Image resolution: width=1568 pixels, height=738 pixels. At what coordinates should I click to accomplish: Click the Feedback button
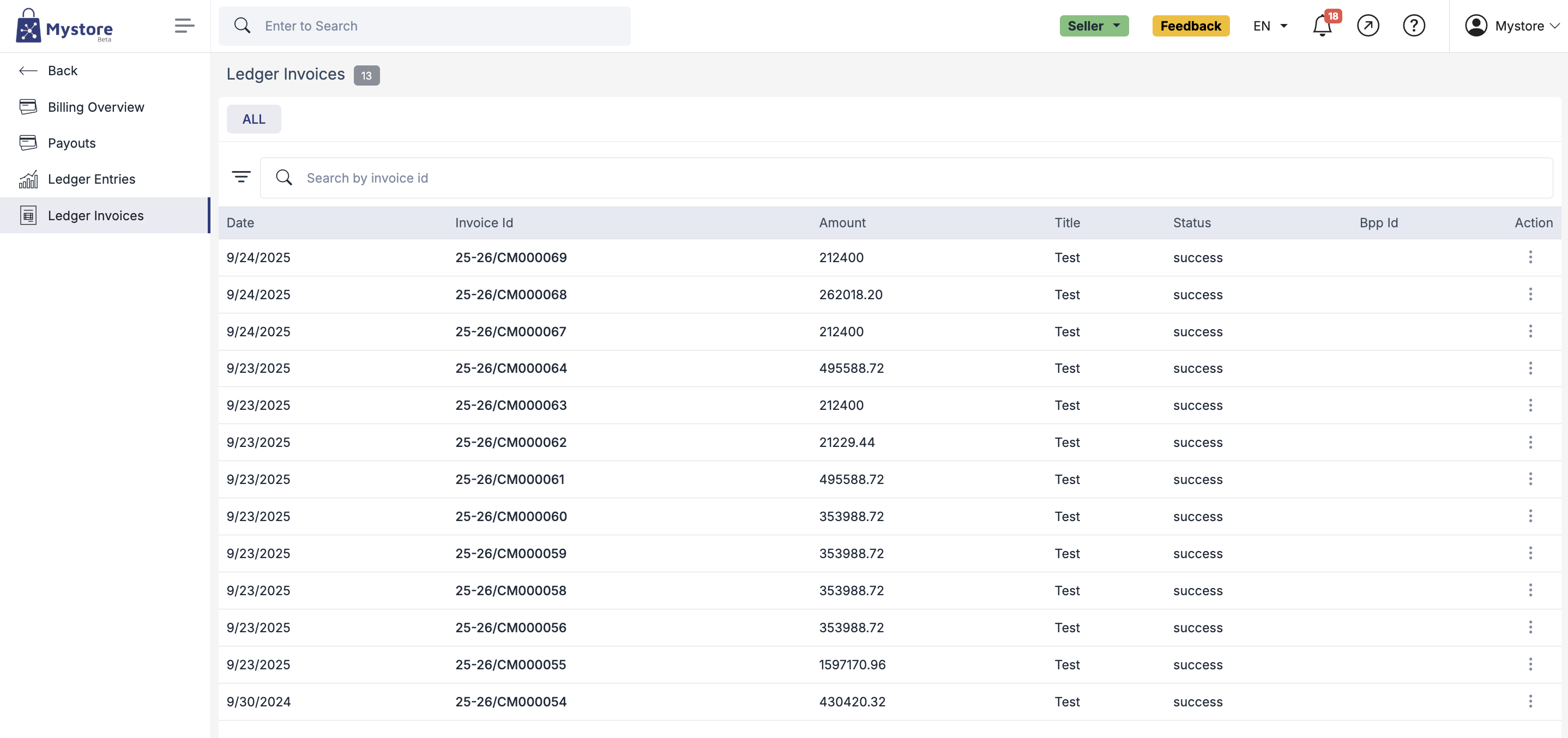click(x=1190, y=26)
